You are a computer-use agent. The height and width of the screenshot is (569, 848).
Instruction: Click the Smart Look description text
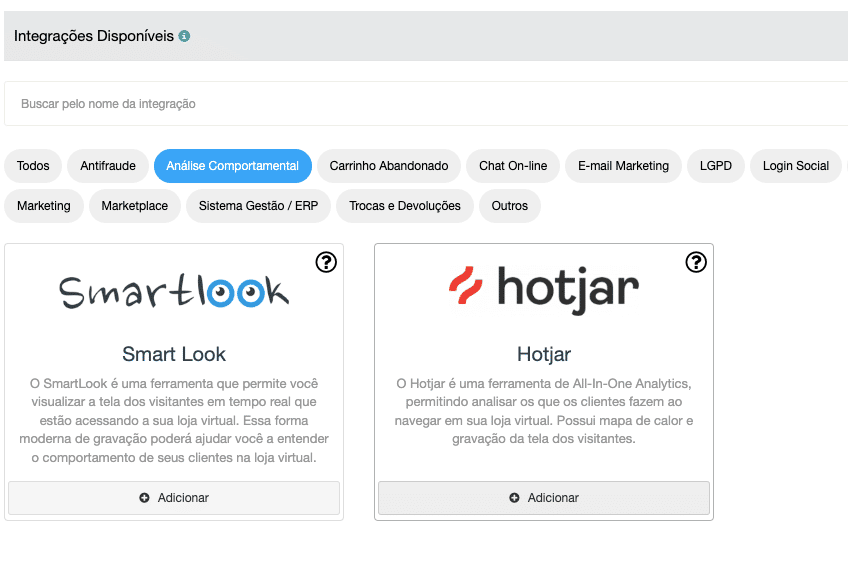pyautogui.click(x=174, y=420)
